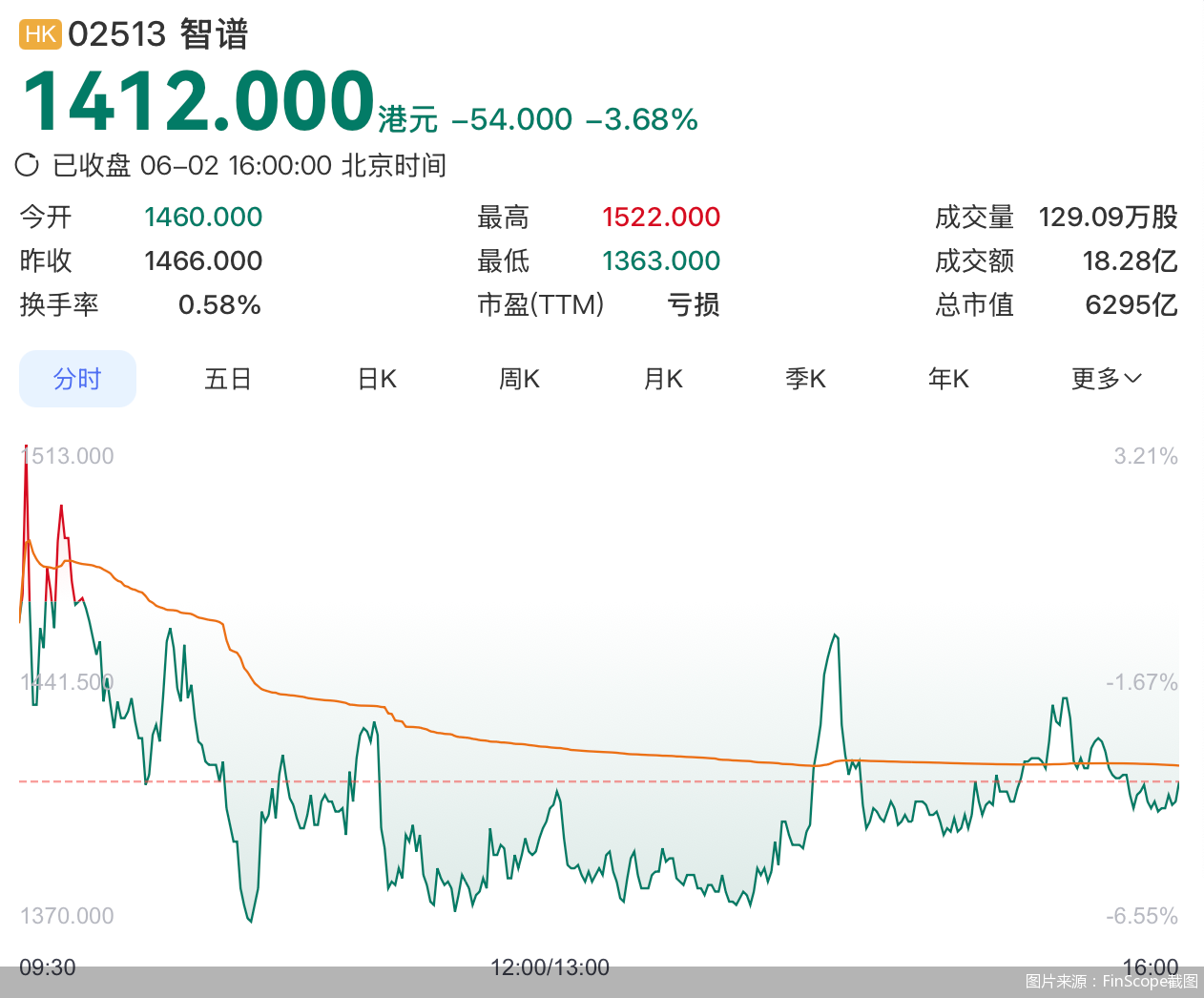Viewport: 1204px width, 998px height.
Task: Click the 09:30 time axis label
Action: (x=48, y=967)
